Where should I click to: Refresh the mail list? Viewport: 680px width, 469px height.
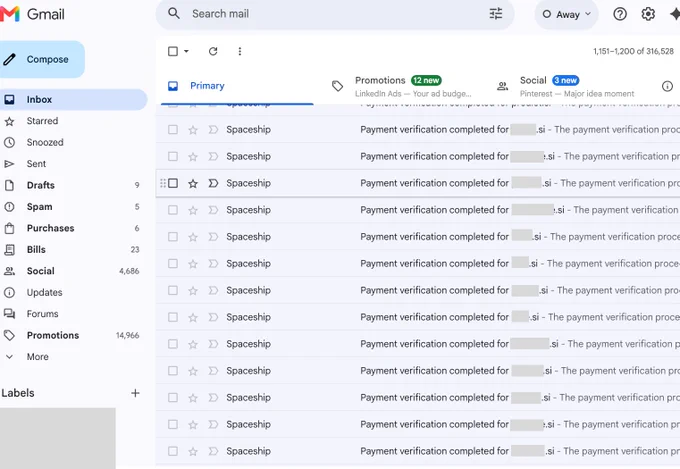[213, 51]
